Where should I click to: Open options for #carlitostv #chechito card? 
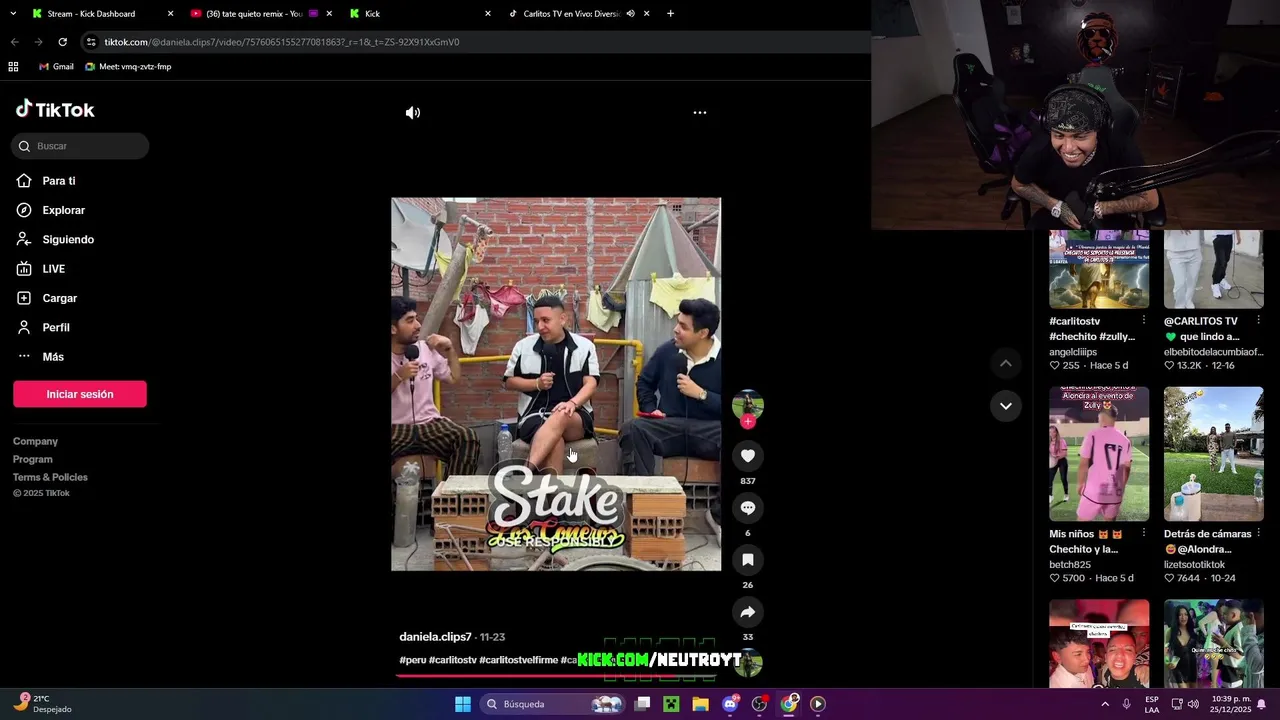(1144, 321)
